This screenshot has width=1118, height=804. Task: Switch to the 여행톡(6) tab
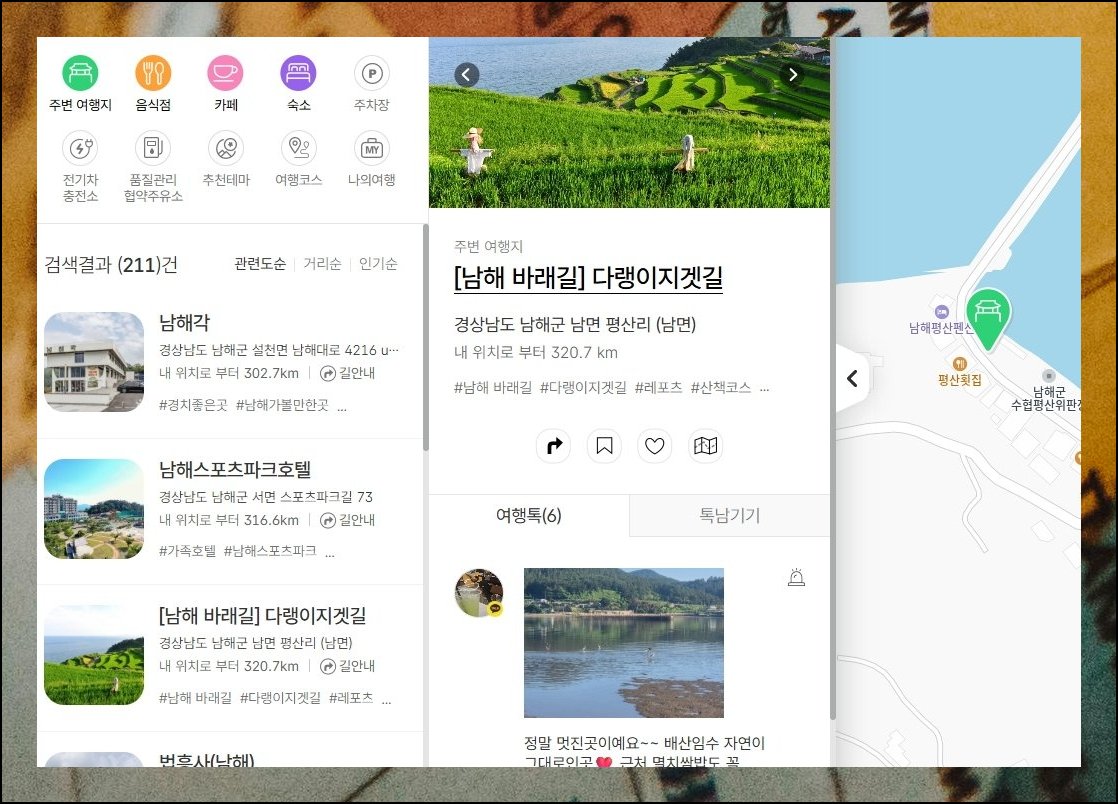click(529, 515)
